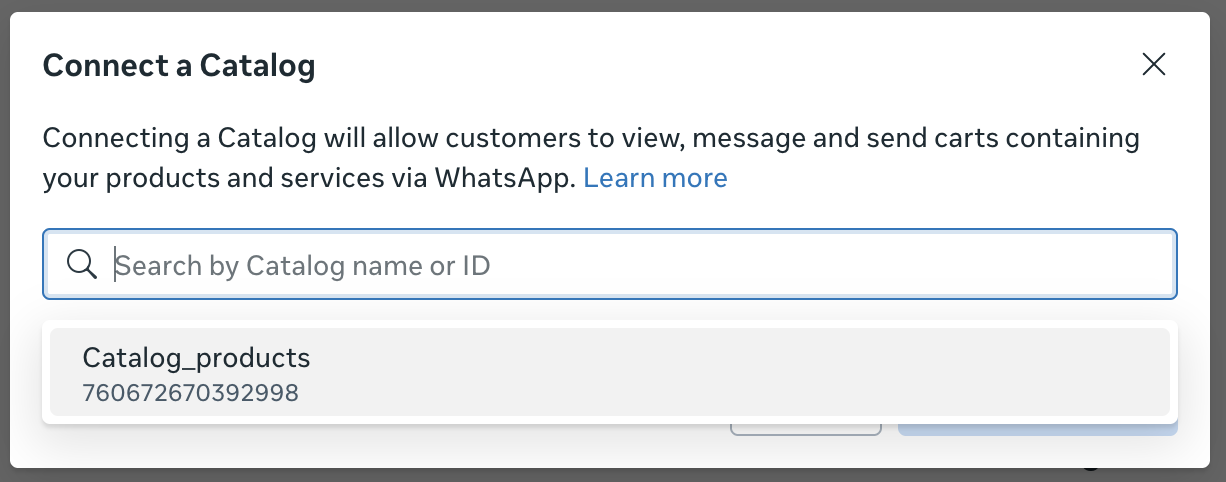This screenshot has width=1226, height=482.
Task: Click the X icon beside the dialog title
Action: pos(1154,65)
